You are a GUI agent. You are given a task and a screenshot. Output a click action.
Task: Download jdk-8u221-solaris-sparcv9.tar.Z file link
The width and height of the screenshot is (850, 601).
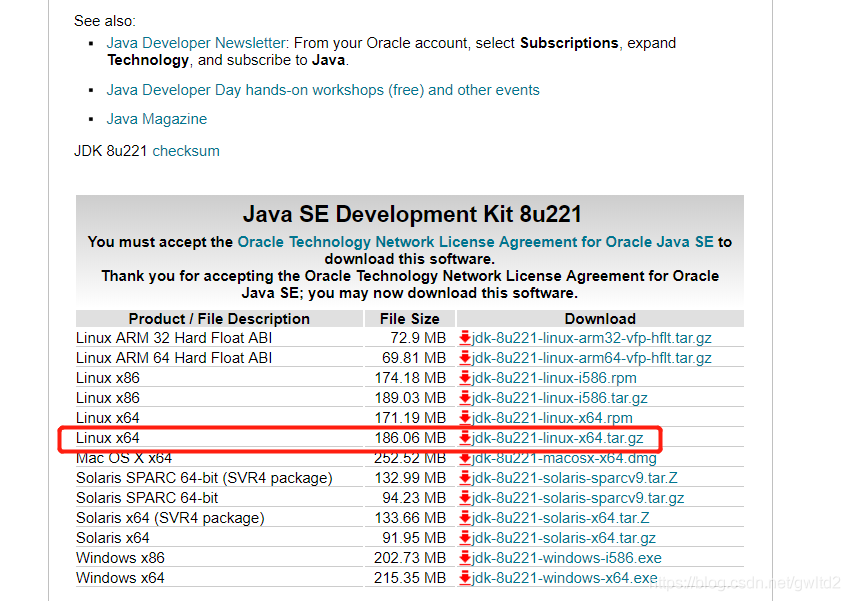pos(575,478)
